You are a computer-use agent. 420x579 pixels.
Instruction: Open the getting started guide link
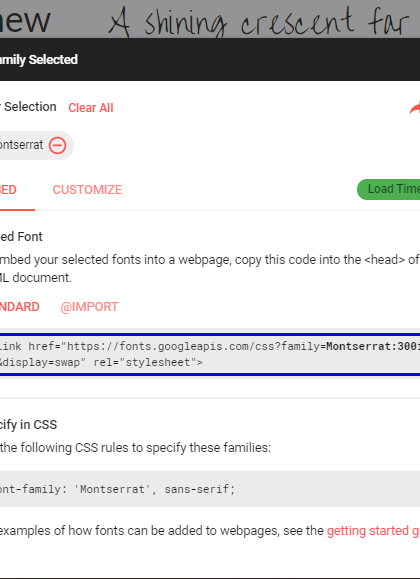coord(373,531)
